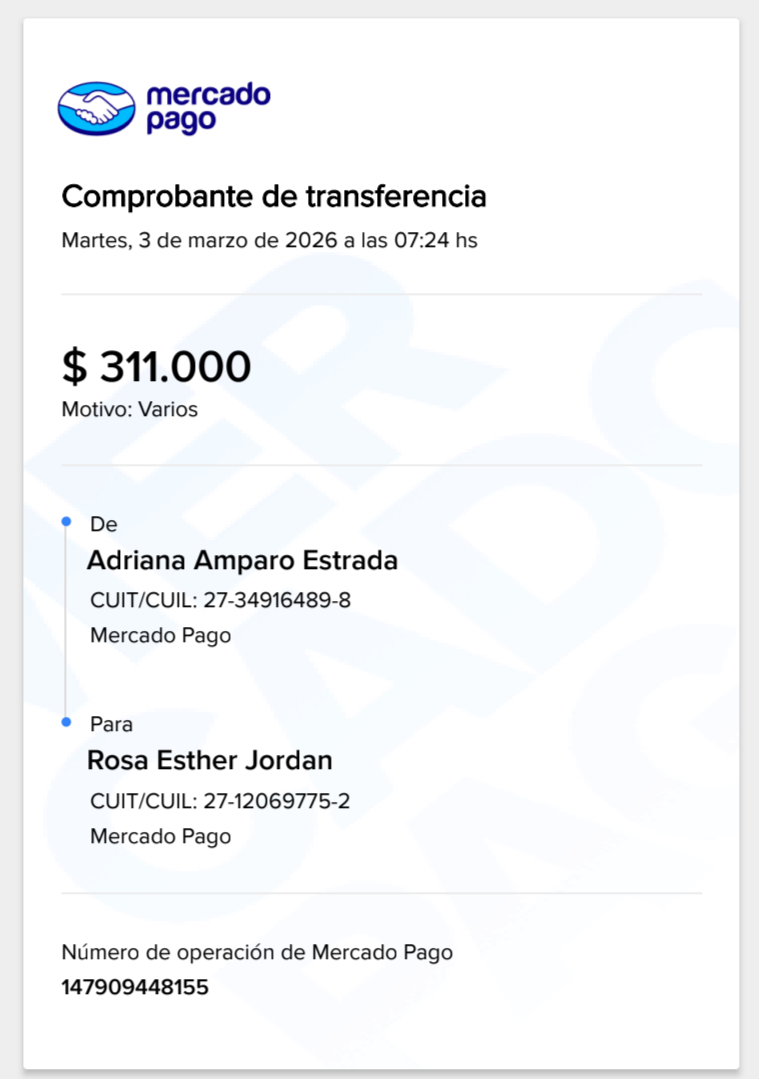
Task: Select the $ 311.000 amount
Action: point(156,367)
